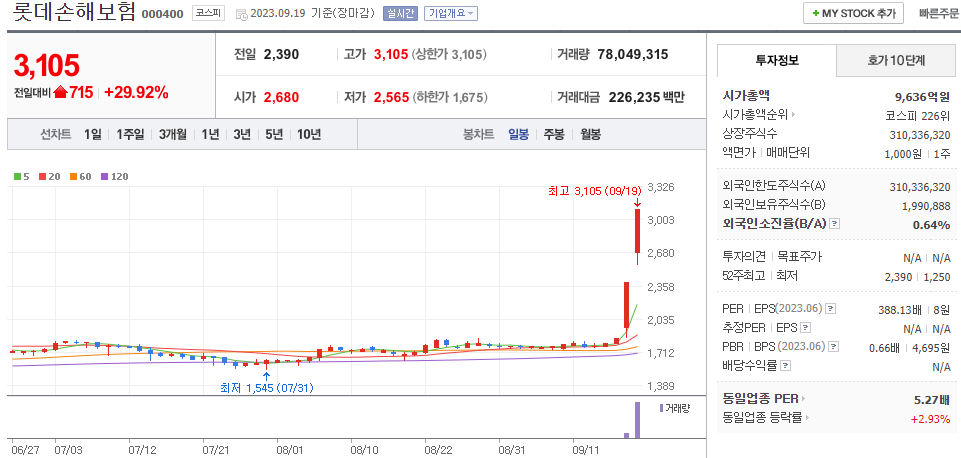Image resolution: width=961 pixels, height=458 pixels.
Task: Select the 10년 line chart period
Action: (309, 134)
